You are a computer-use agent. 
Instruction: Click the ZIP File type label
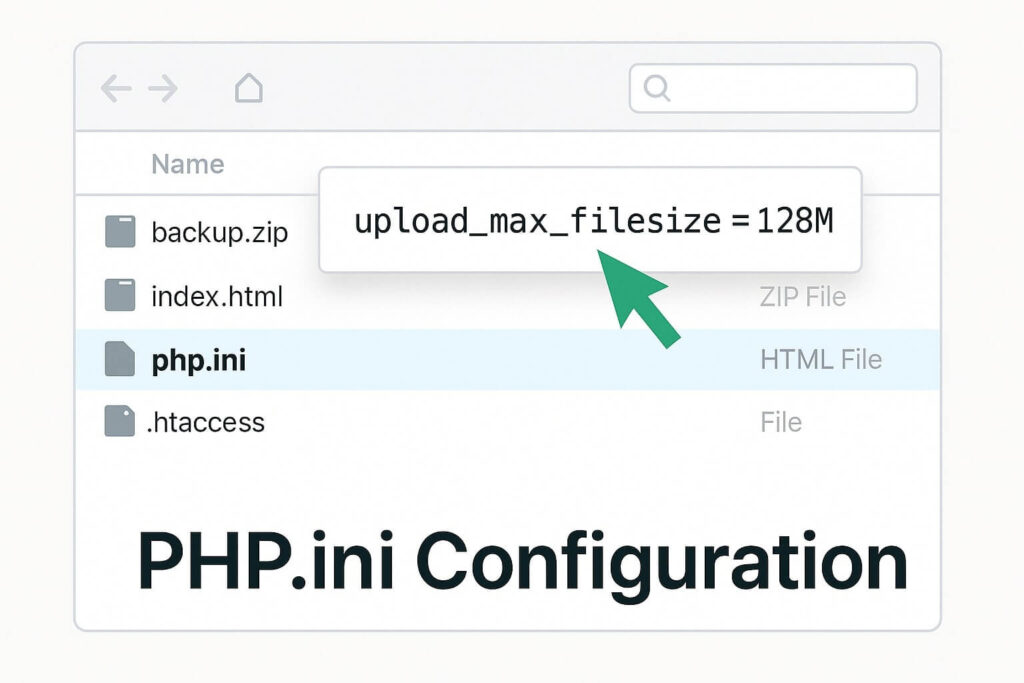tap(801, 296)
